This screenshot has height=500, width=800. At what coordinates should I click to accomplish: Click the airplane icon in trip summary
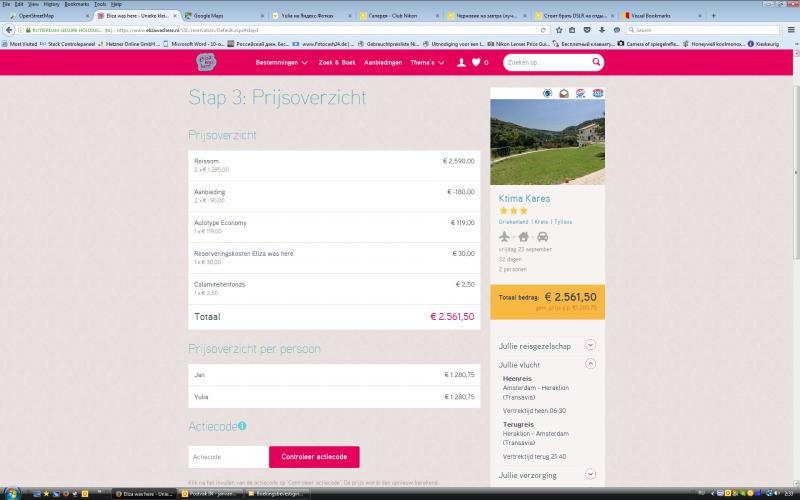tap(504, 237)
